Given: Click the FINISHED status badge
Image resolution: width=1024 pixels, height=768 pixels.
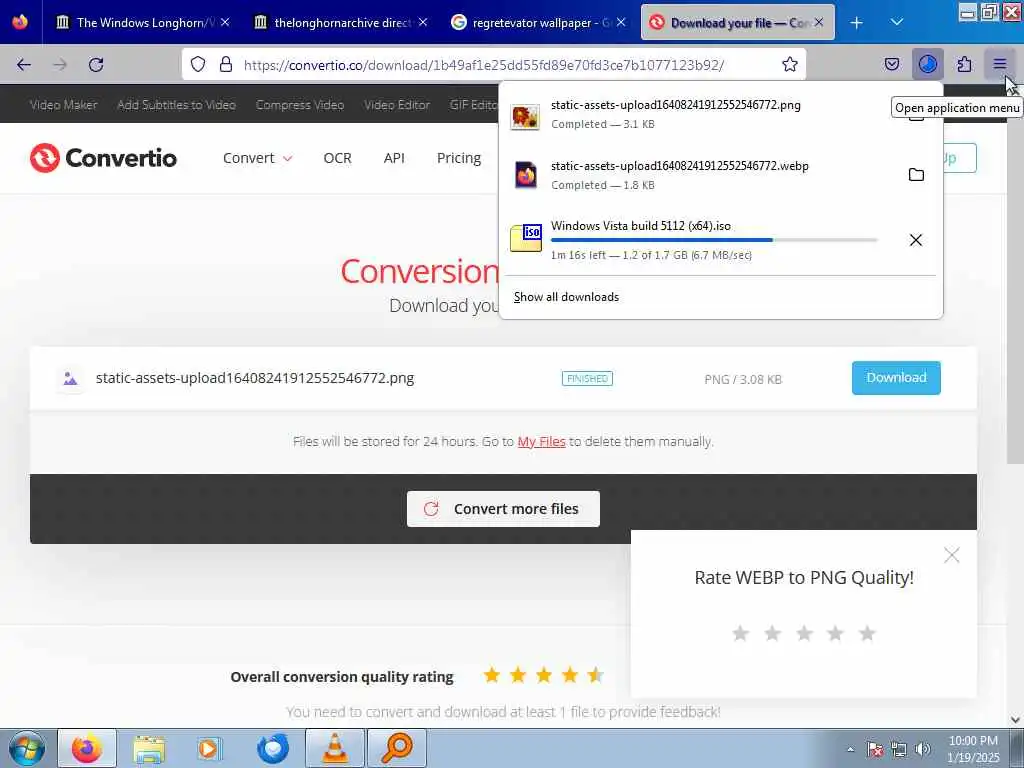Looking at the screenshot, I should (587, 379).
